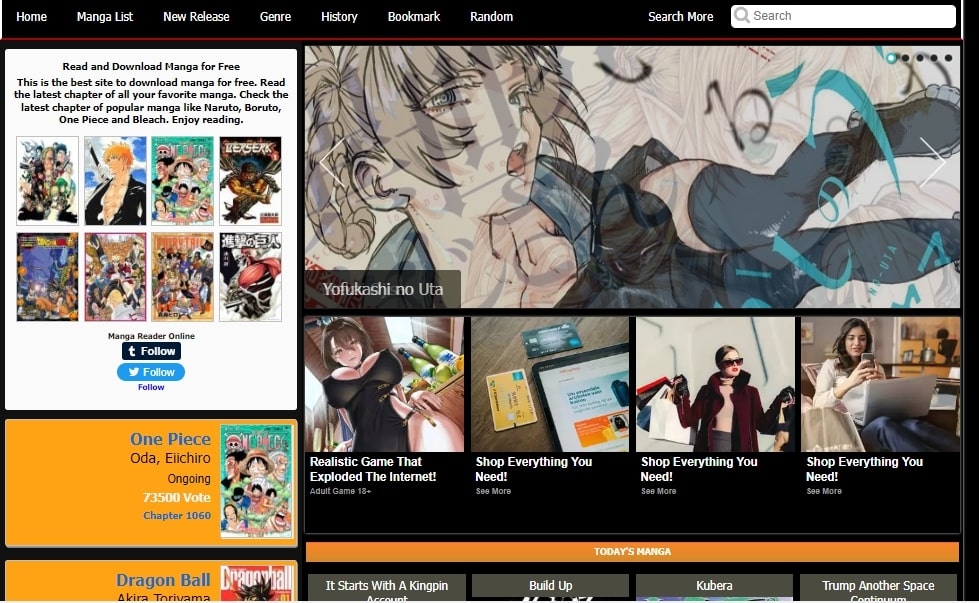Click See More under the credit card ad
The image size is (979, 603).
493,491
